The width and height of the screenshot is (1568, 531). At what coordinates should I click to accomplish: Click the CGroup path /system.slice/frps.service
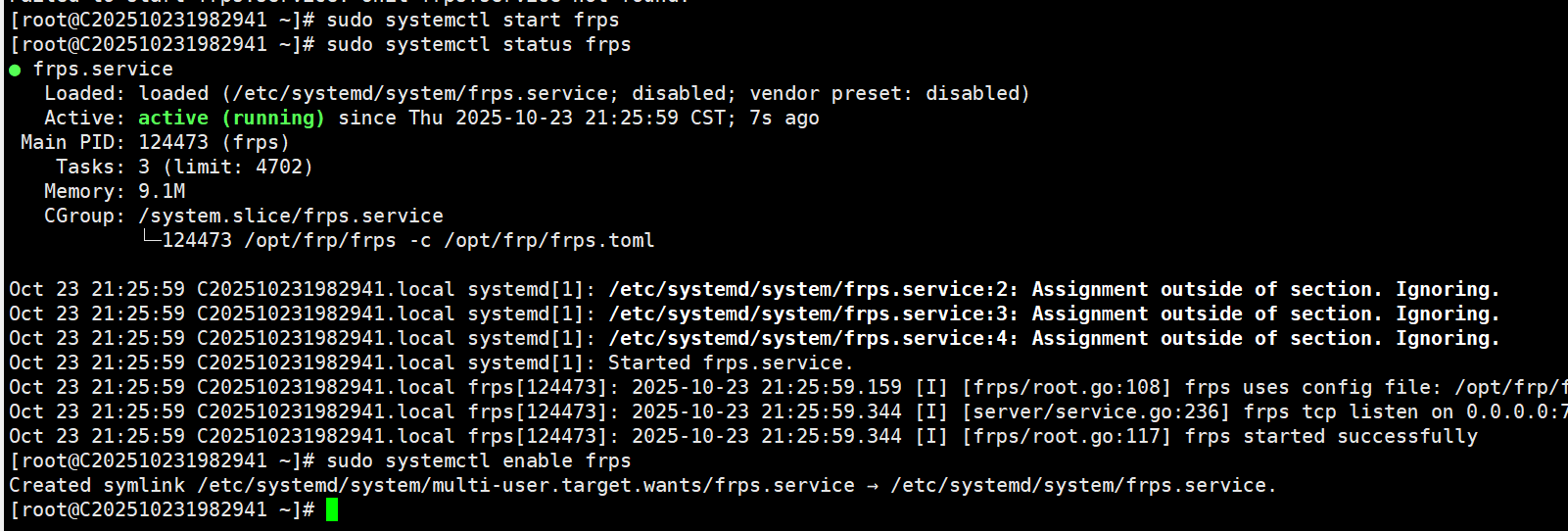[290, 216]
